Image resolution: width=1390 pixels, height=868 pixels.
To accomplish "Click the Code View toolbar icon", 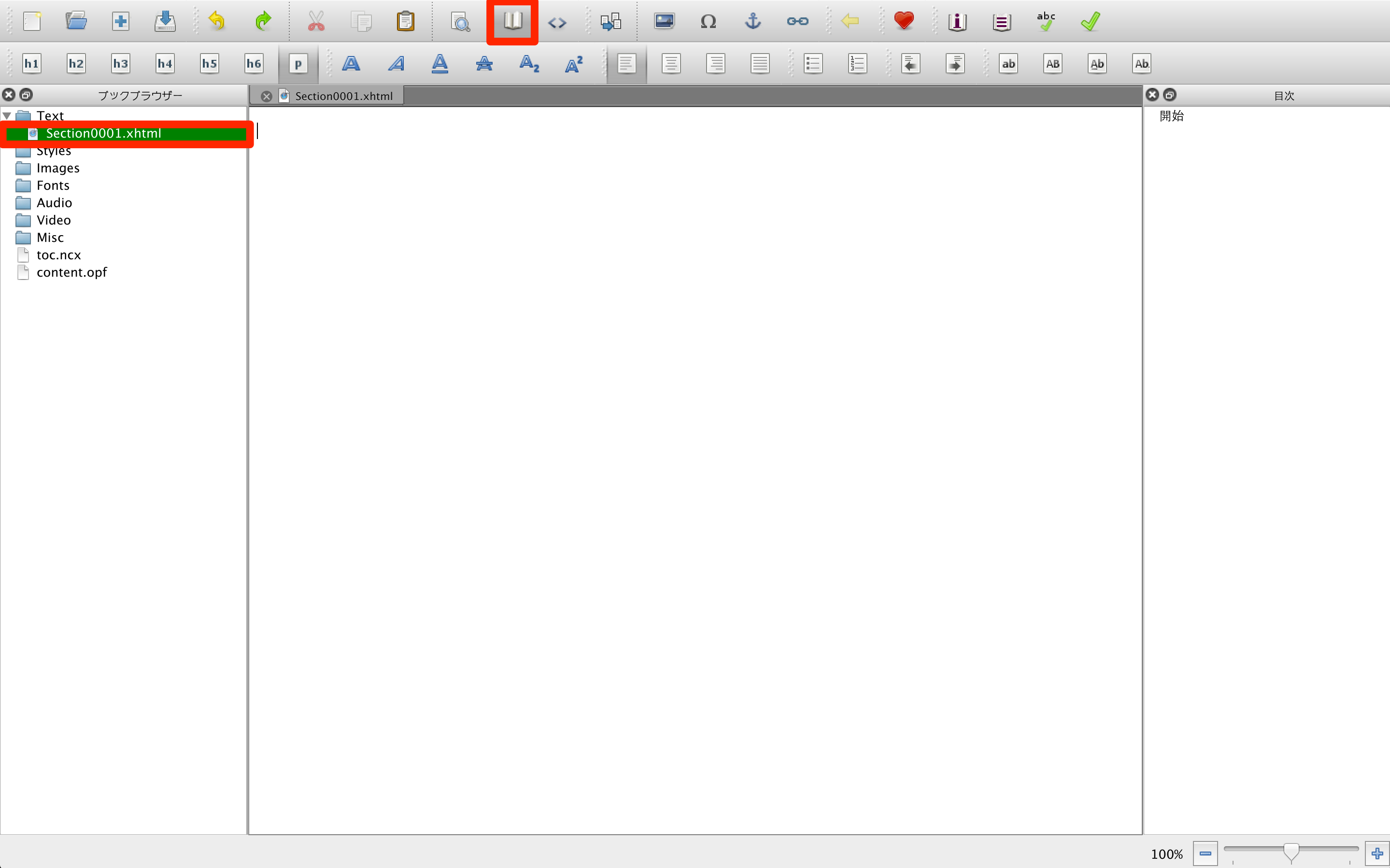I will 557,22.
